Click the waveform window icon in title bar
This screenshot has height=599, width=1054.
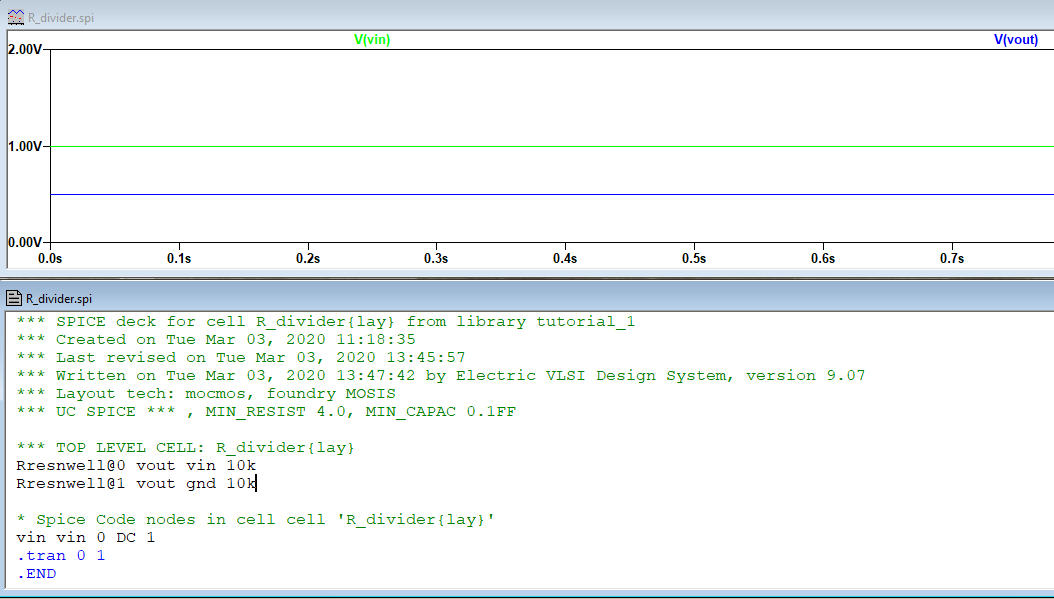click(x=14, y=17)
